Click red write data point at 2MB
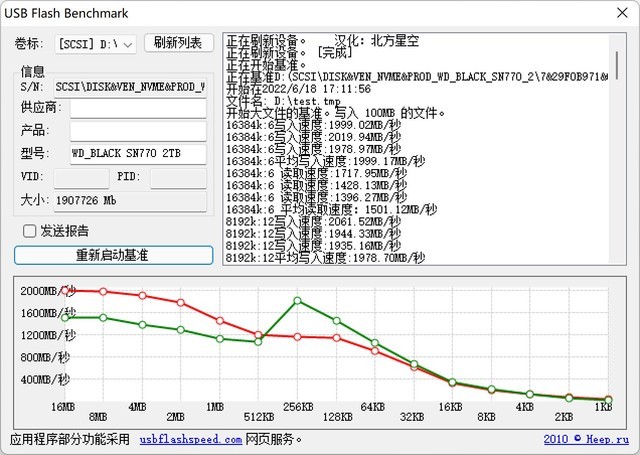This screenshot has height=455, width=640. [180, 302]
